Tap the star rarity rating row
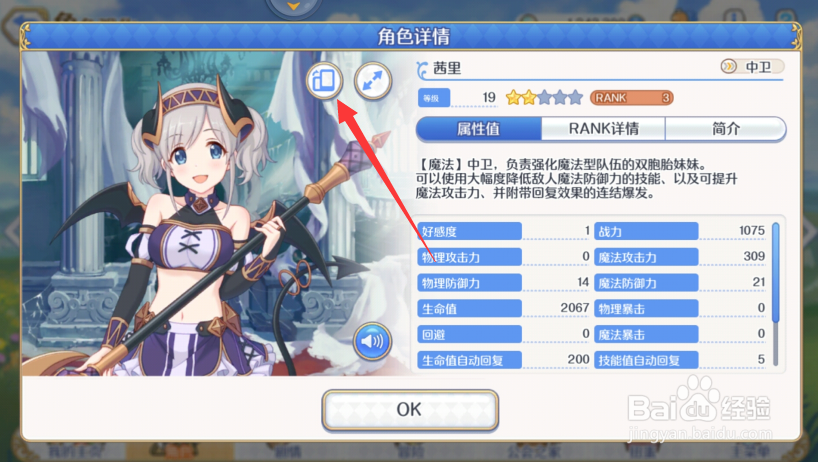Screen dimensions: 818x462 [544, 98]
